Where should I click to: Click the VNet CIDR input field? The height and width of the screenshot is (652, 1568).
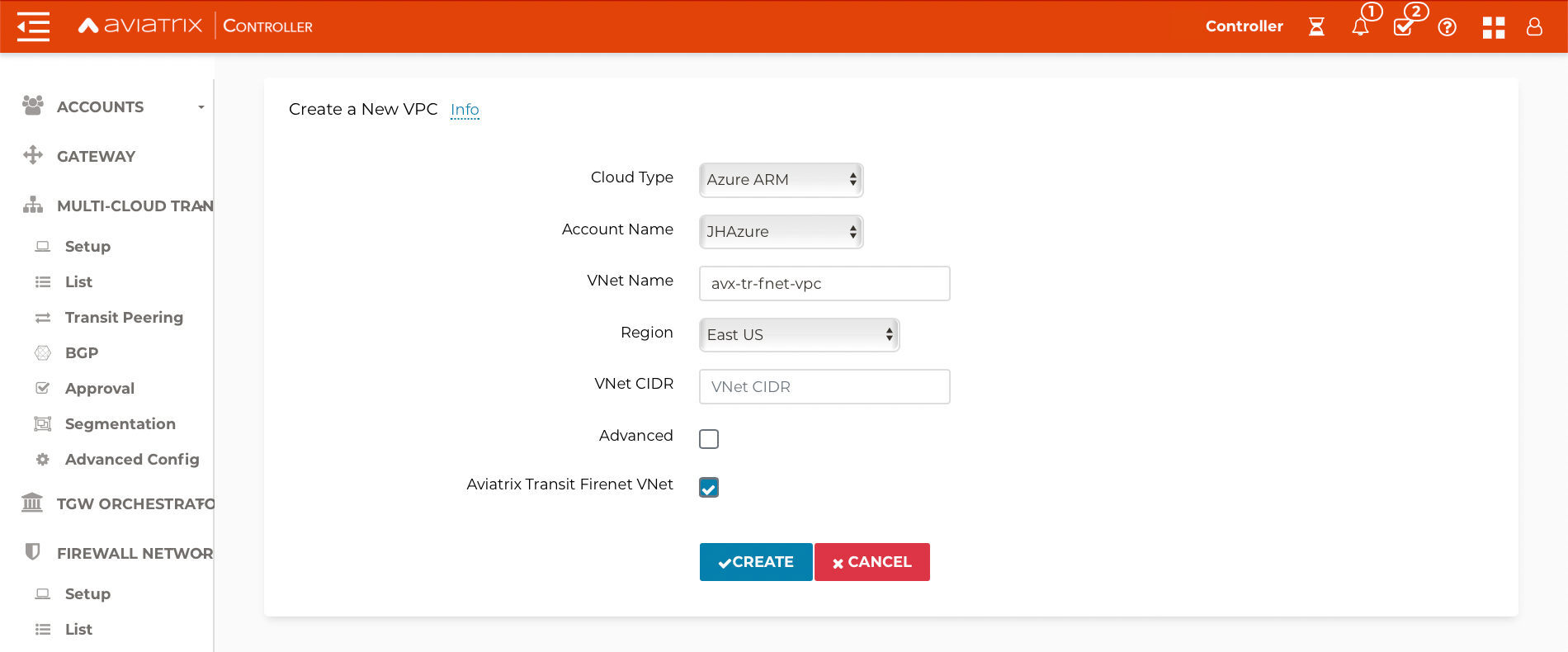824,387
